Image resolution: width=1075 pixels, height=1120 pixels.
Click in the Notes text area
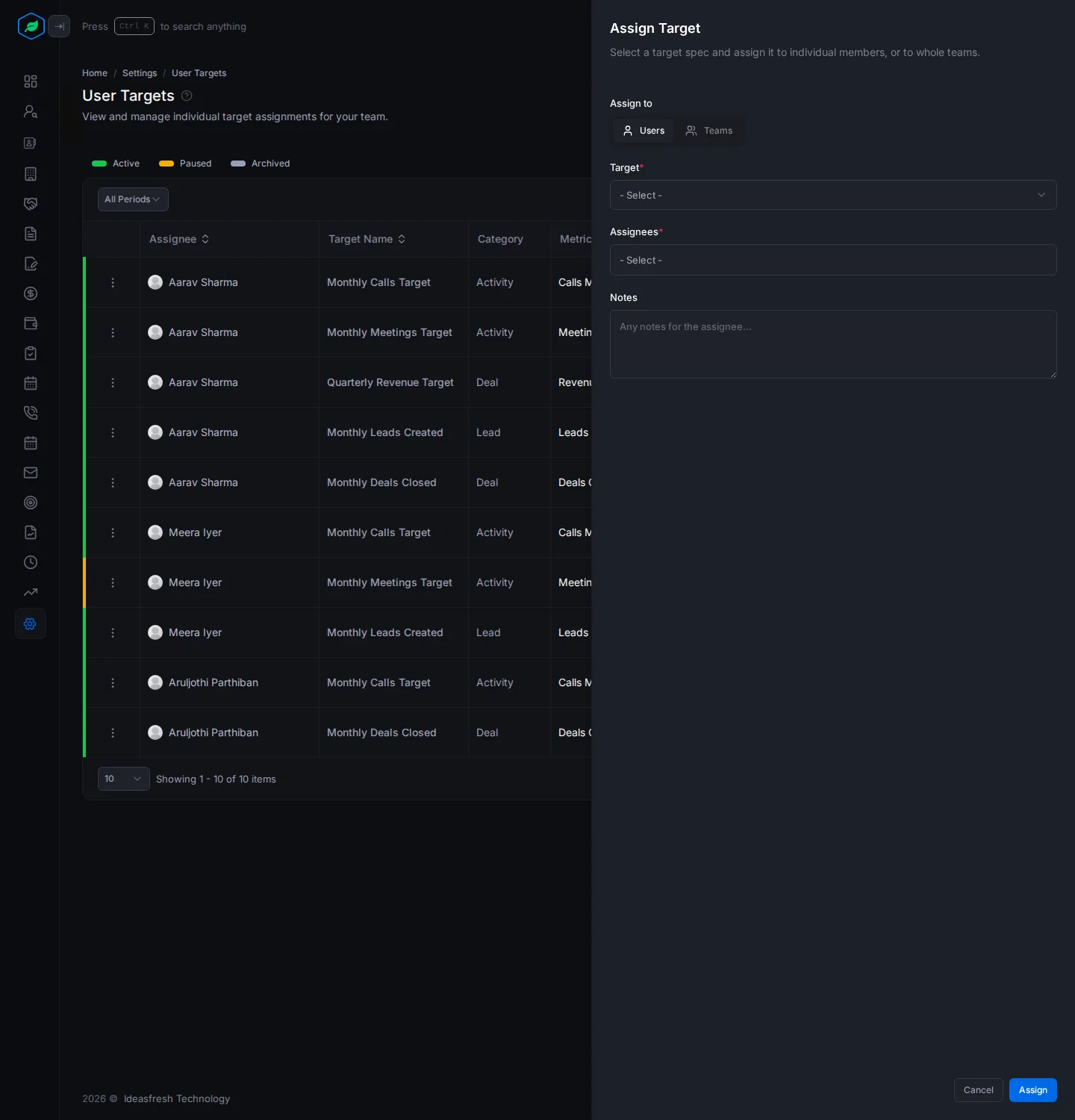pyautogui.click(x=833, y=344)
